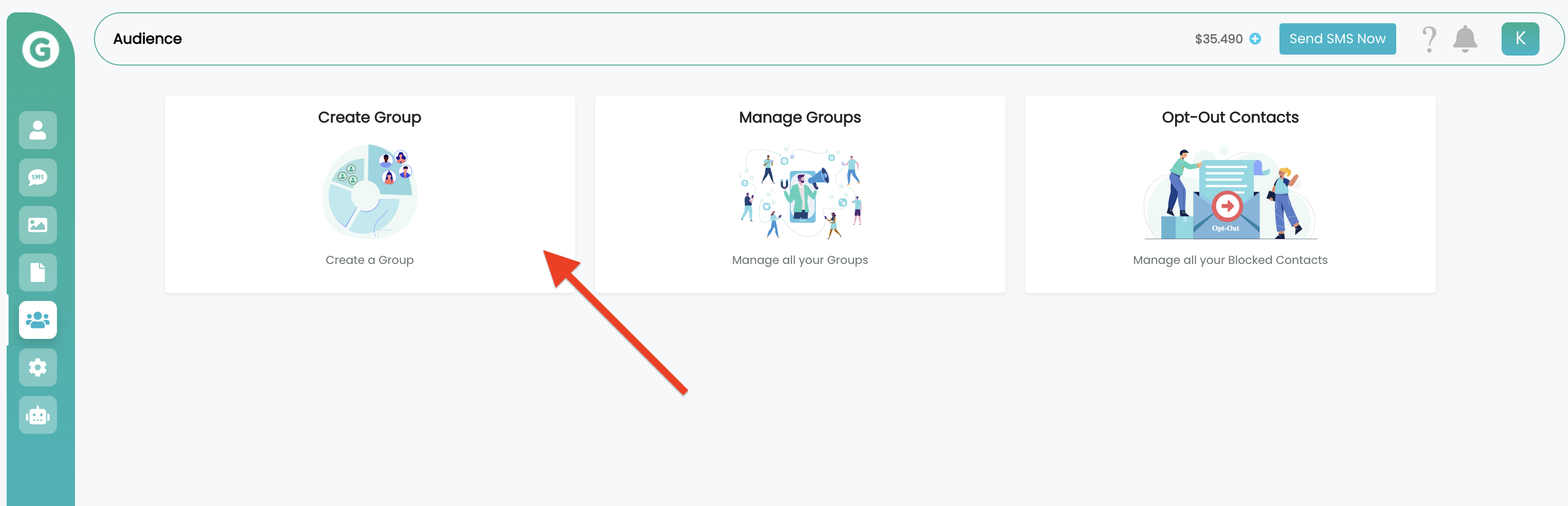
Task: Open the Opt-Out Contacts card title
Action: tap(1230, 117)
